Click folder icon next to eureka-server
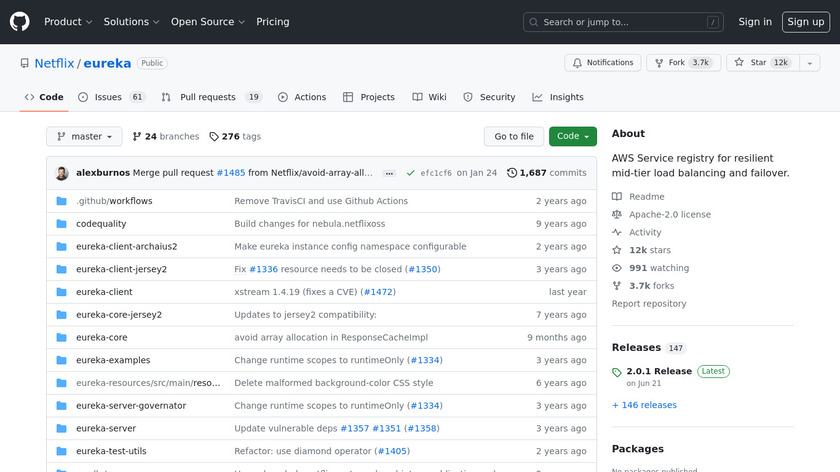 [62, 429]
